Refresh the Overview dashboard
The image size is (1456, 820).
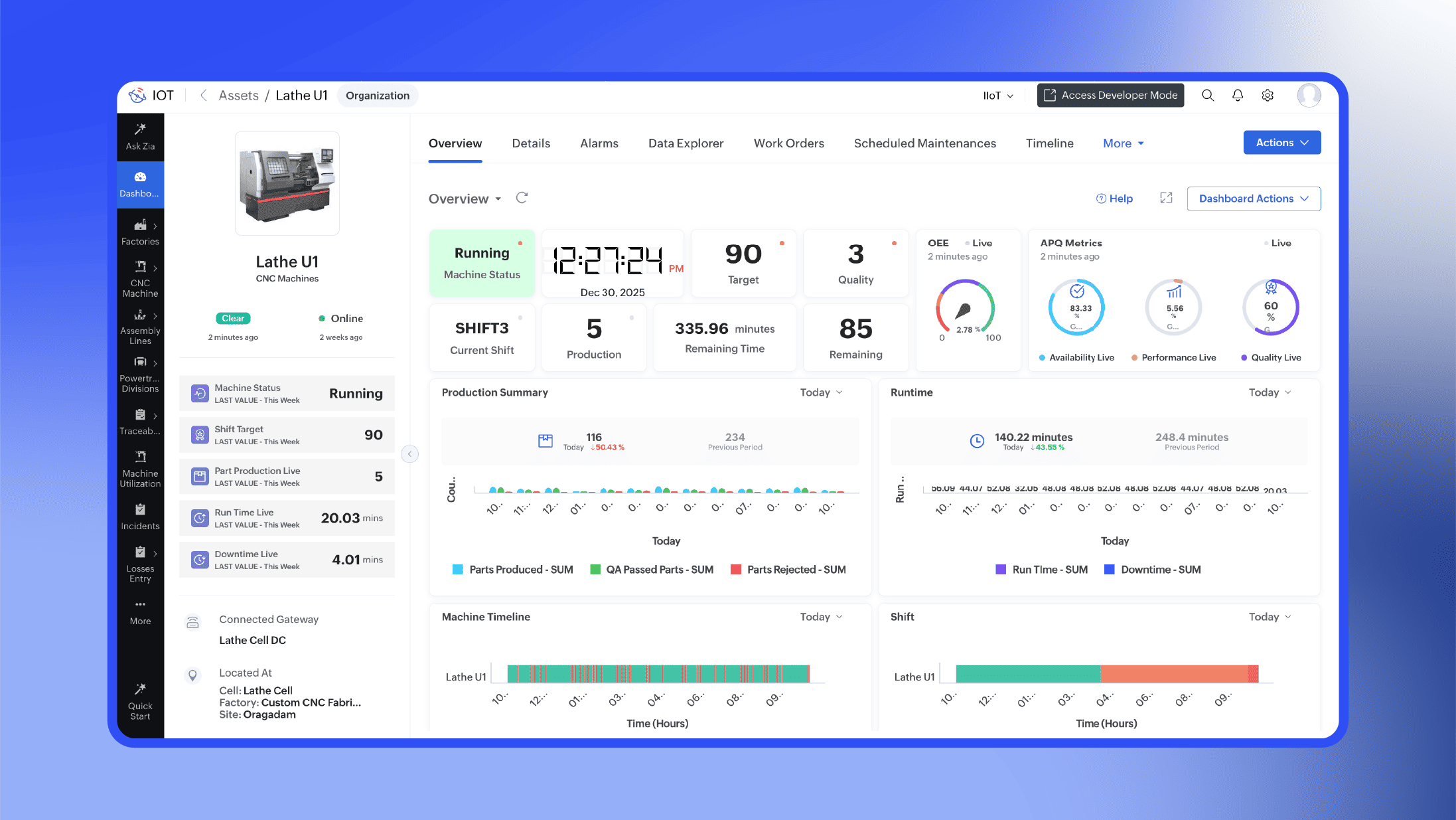(x=522, y=198)
